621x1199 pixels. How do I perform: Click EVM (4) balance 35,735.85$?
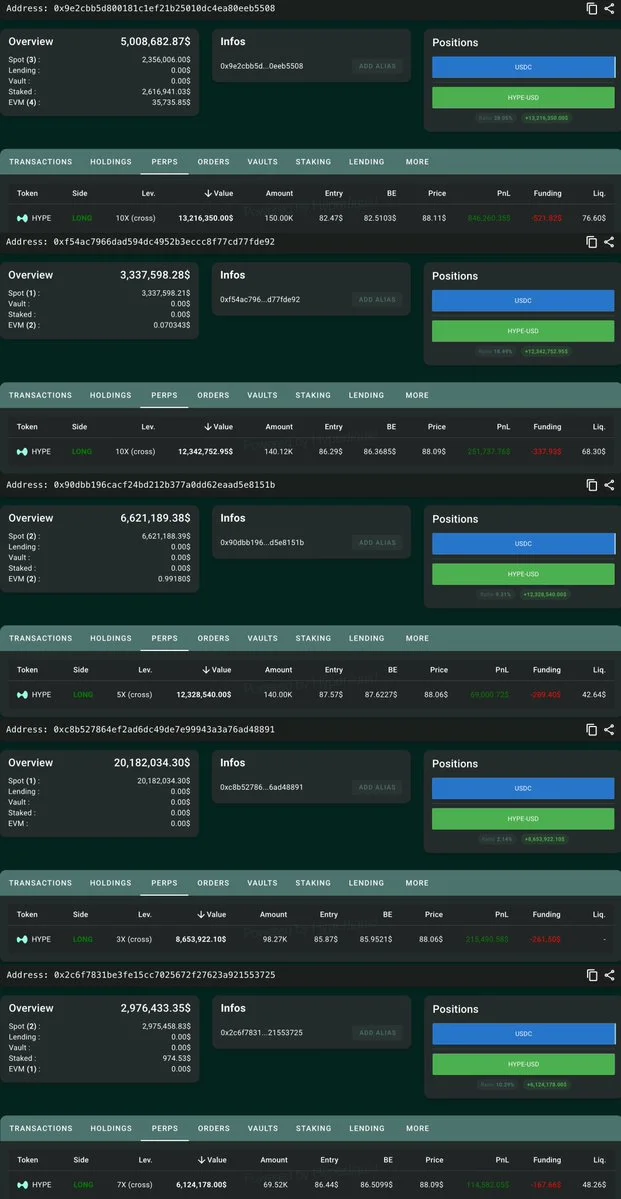click(171, 102)
